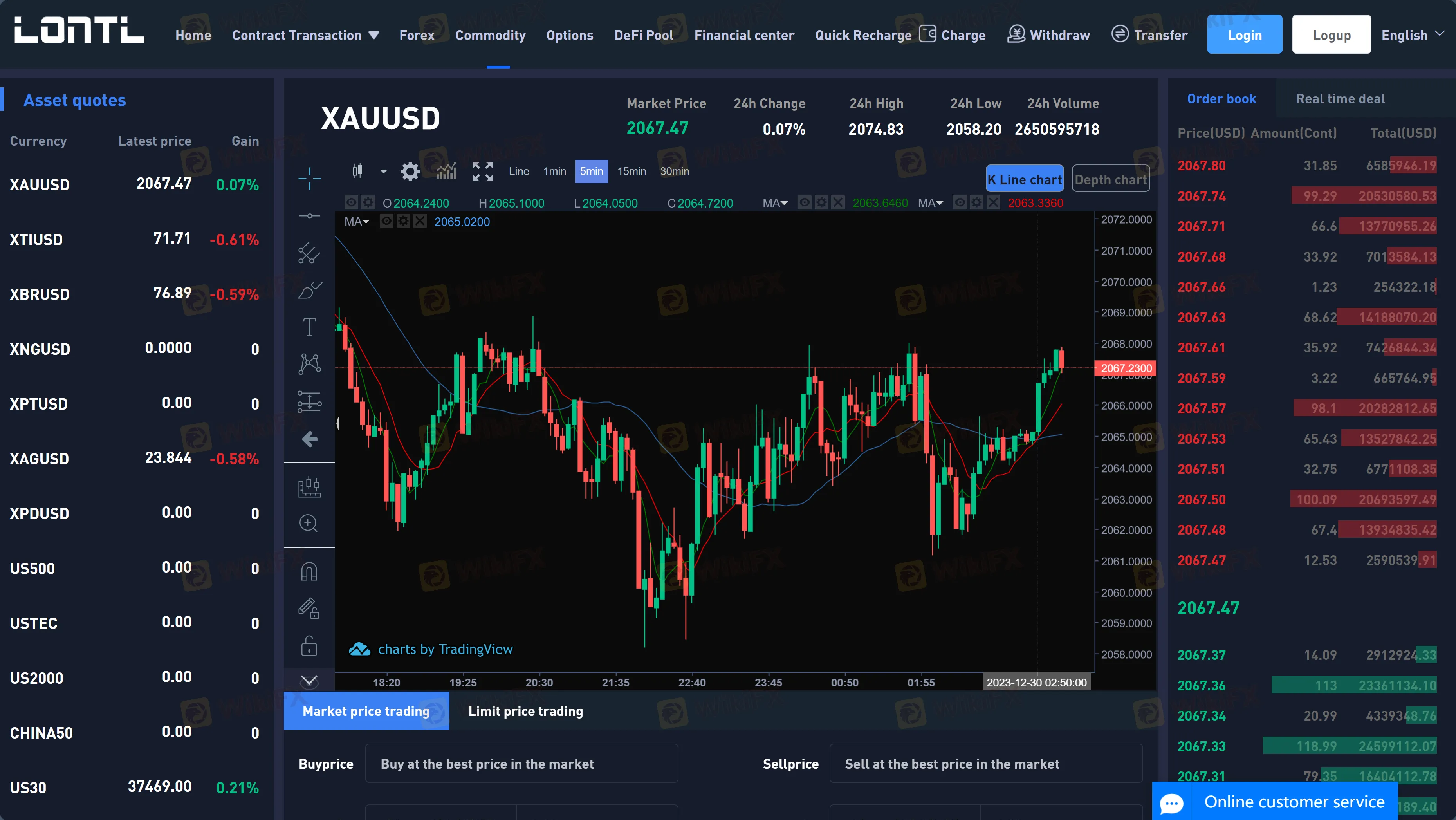This screenshot has width=1456, height=820.
Task: Select the text annotation tool
Action: 309,327
